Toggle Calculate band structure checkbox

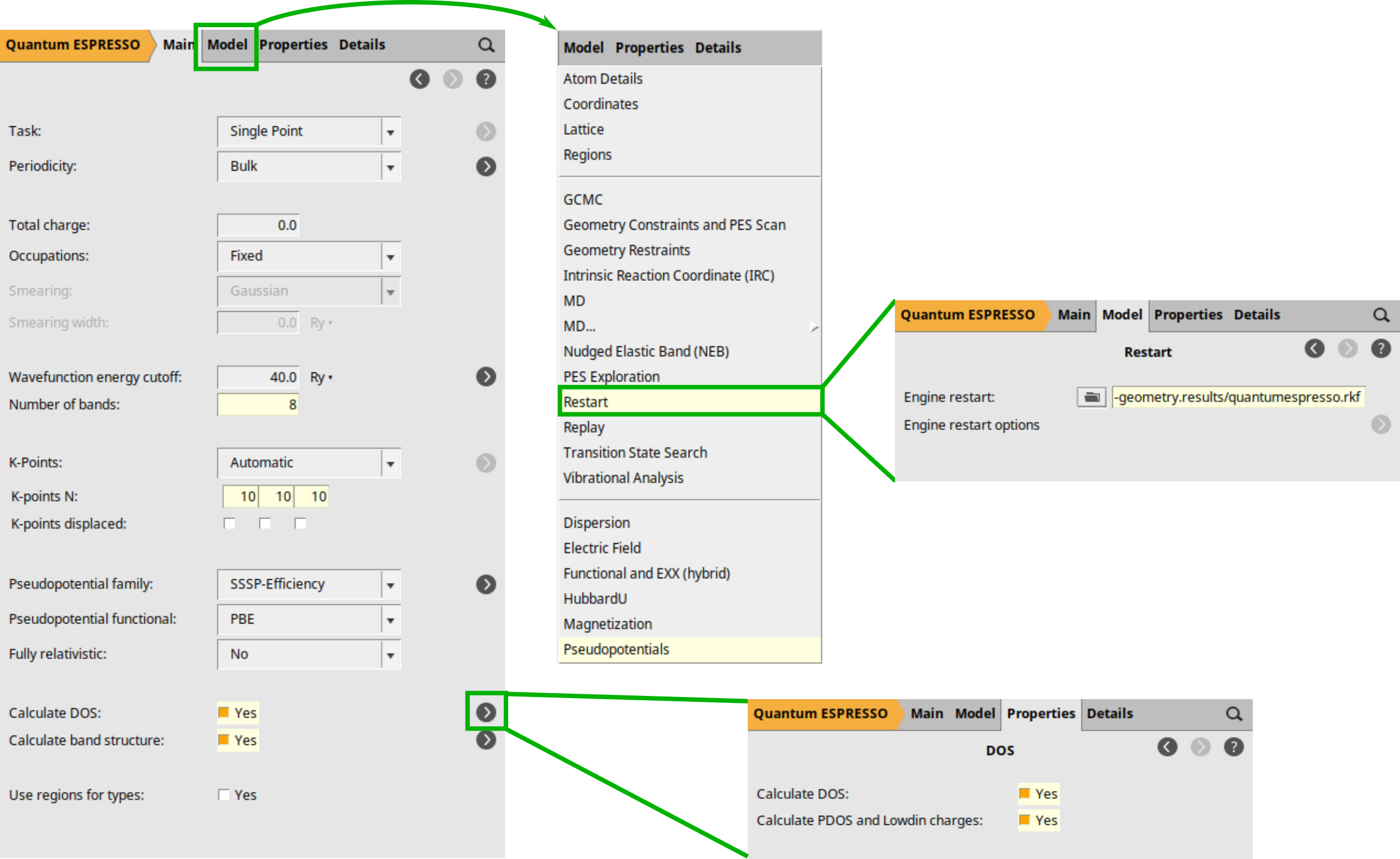224,740
